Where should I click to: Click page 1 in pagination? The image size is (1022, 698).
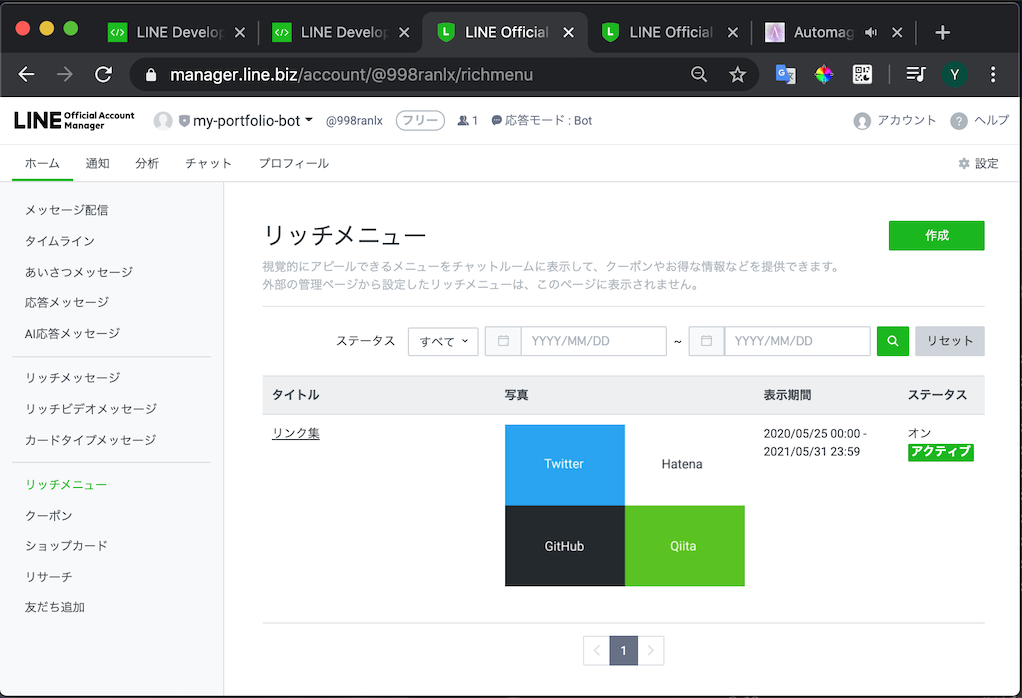(x=624, y=650)
